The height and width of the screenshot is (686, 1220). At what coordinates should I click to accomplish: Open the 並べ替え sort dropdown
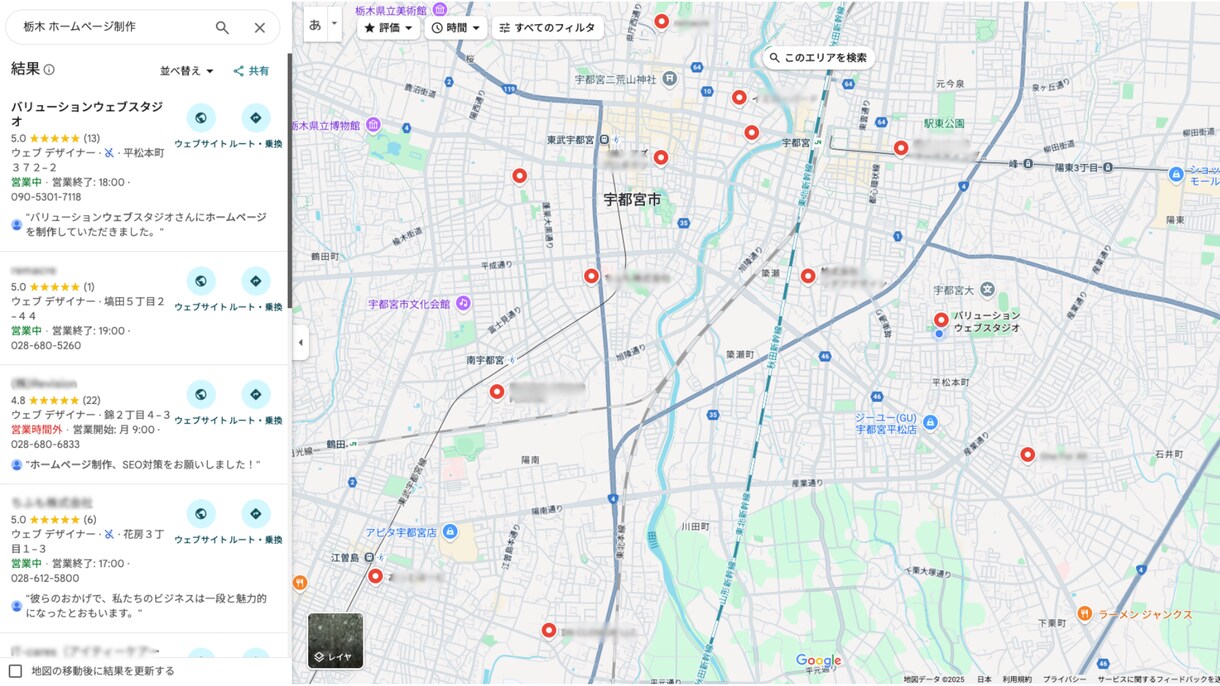click(x=187, y=71)
